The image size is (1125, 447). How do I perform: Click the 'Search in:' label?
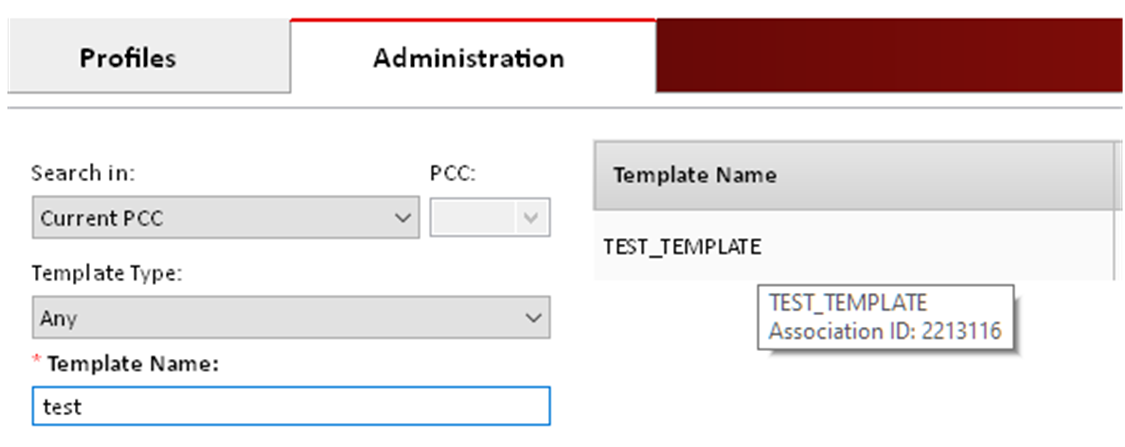pos(83,172)
